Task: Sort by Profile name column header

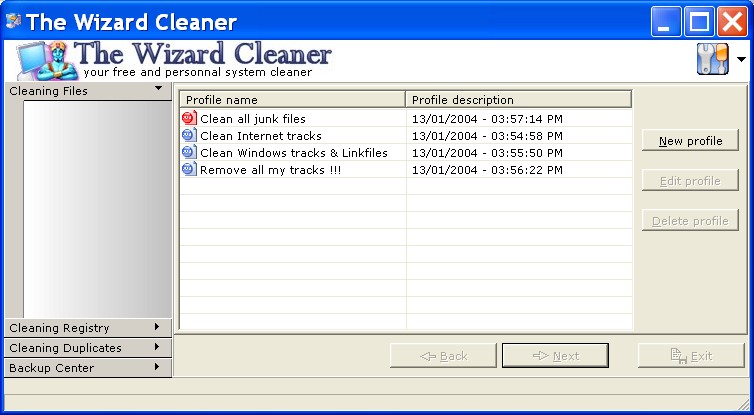Action: 293,100
